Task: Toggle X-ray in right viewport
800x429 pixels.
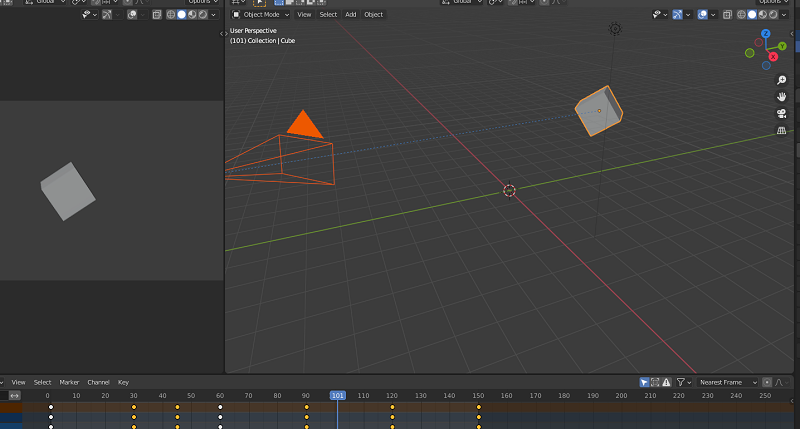Action: 728,15
